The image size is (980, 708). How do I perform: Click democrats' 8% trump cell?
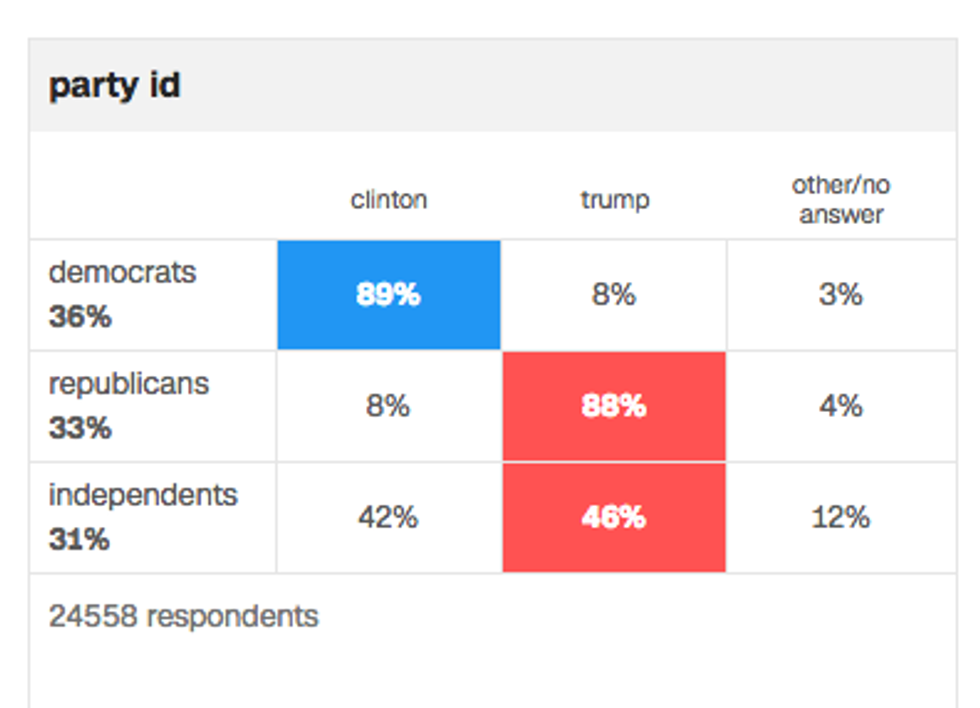pyautogui.click(x=614, y=295)
